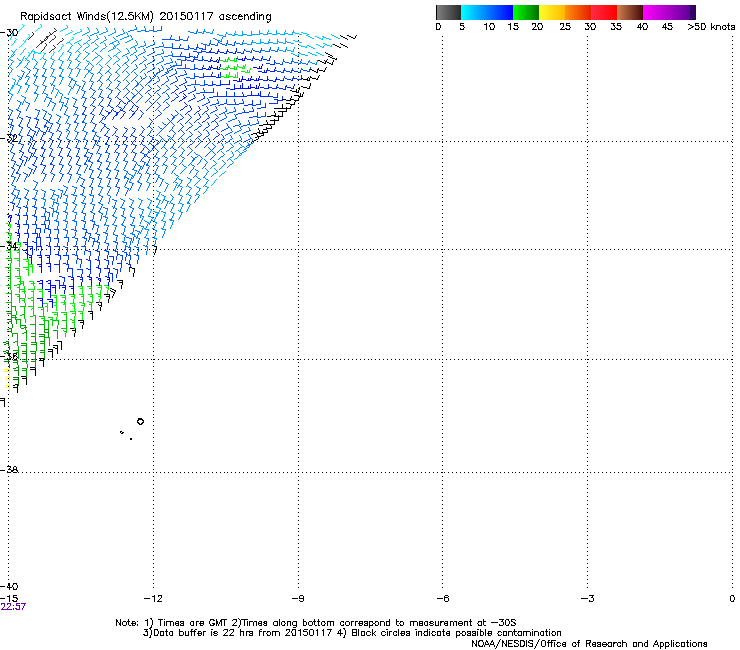Click the '-32' latitude axis label

(9, 138)
